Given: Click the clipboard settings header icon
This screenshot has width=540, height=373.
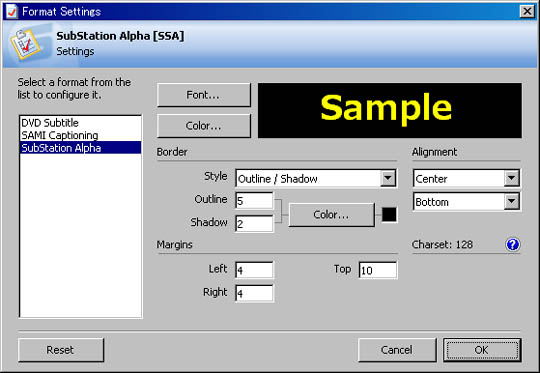Looking at the screenshot, I should 24,44.
